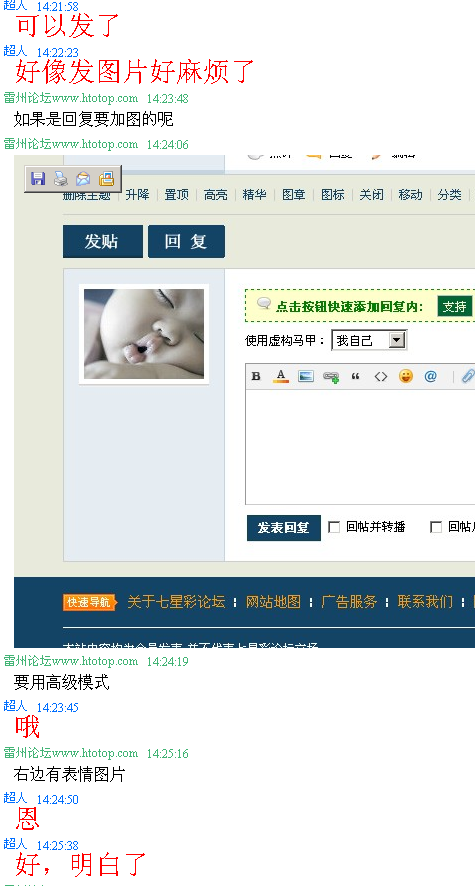Click the print image icon
Image resolution: width=475 pixels, height=886 pixels.
pos(60,179)
